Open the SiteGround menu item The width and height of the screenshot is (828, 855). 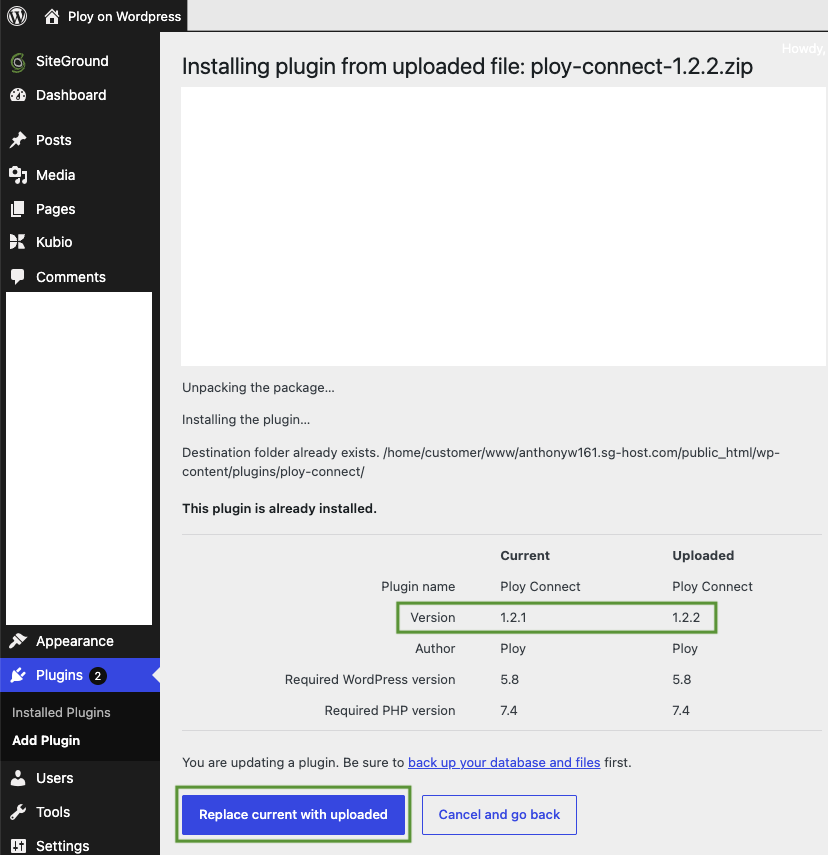tap(72, 61)
